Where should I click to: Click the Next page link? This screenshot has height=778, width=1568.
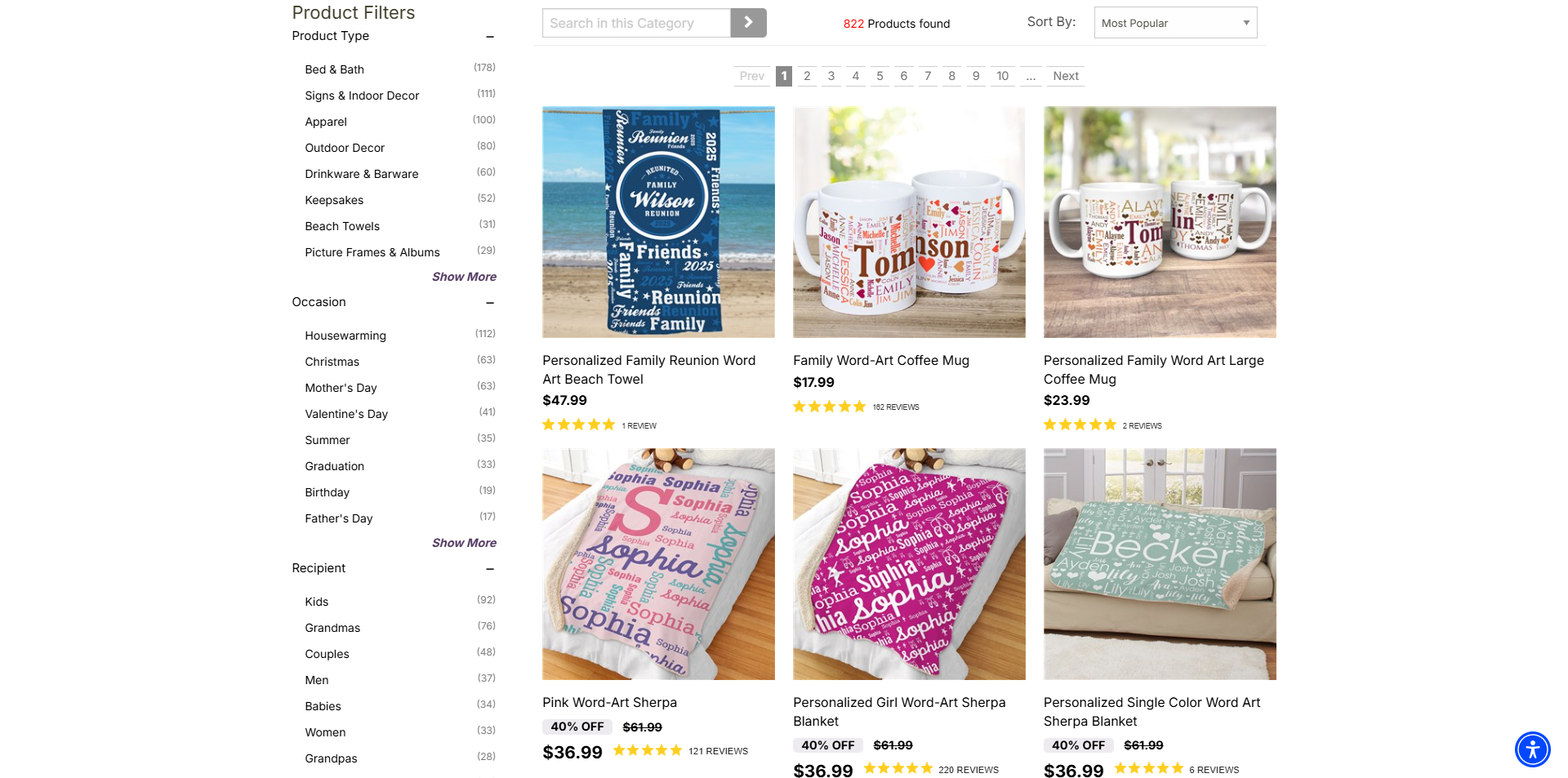pos(1065,76)
